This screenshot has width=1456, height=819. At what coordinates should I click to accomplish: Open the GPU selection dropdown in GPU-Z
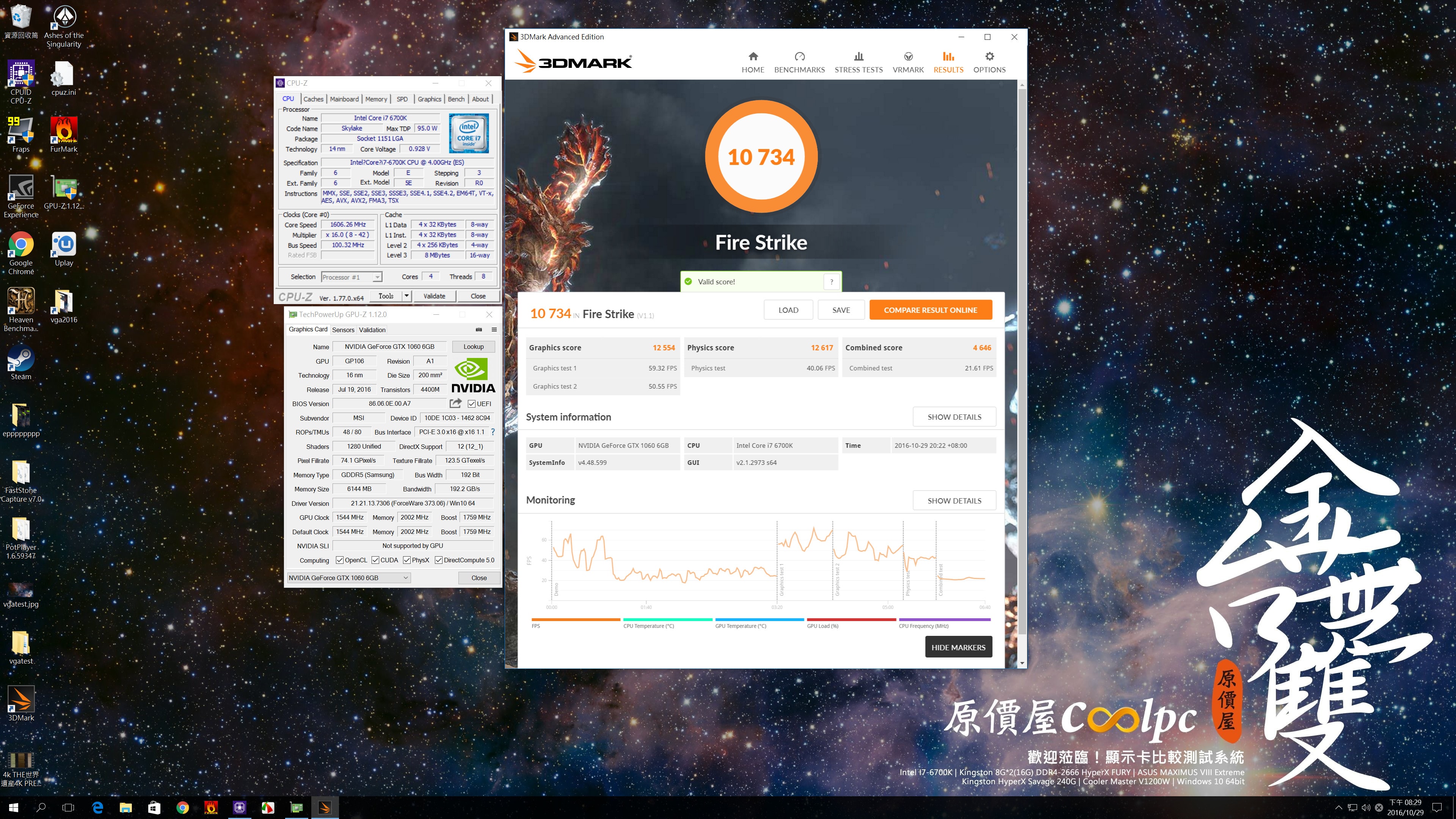(x=349, y=577)
